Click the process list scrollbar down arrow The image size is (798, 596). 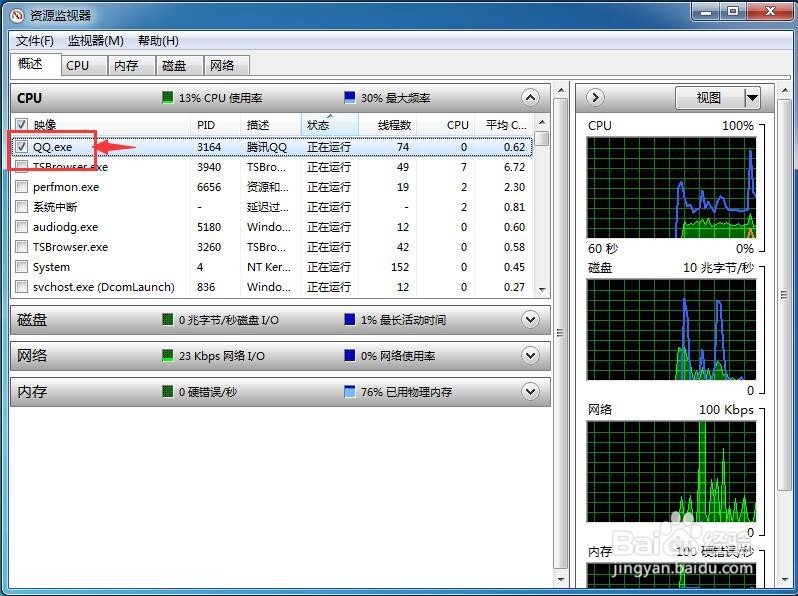pos(543,289)
